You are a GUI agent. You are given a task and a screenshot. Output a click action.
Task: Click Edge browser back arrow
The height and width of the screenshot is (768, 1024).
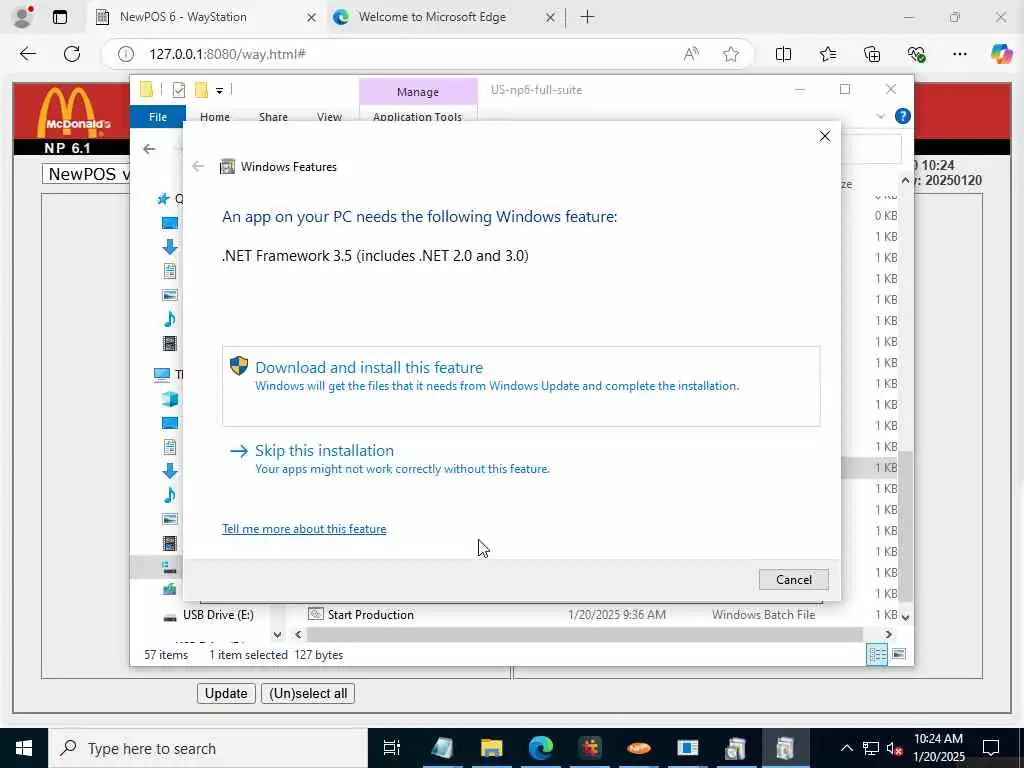click(x=28, y=54)
